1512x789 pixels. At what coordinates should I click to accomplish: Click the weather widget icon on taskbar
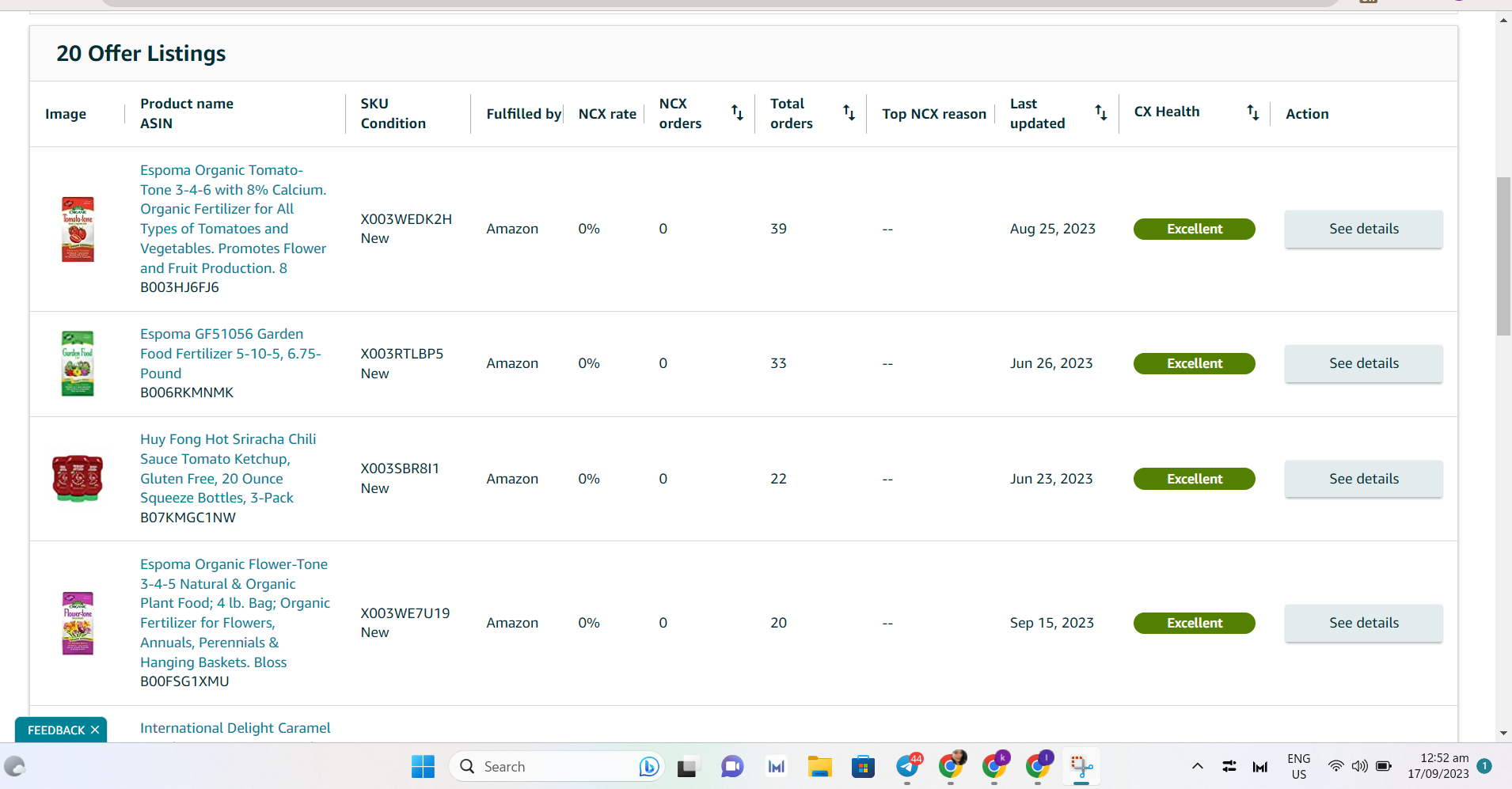tap(15, 766)
